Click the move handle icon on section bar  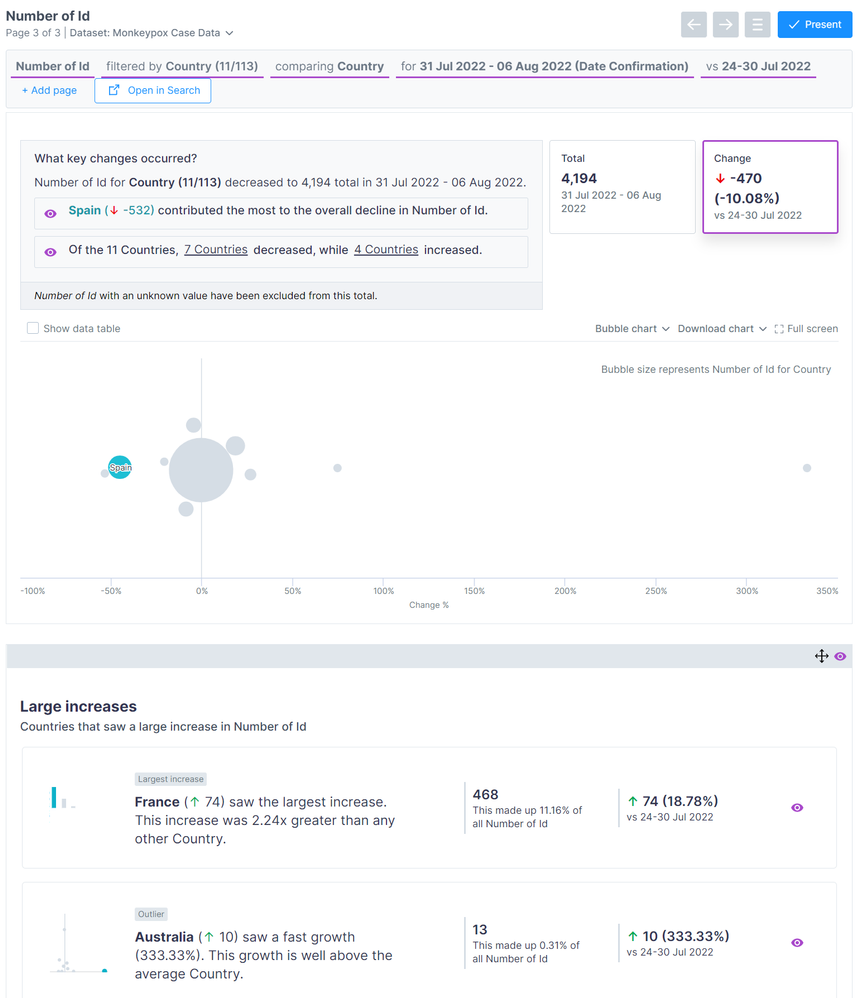click(x=821, y=657)
